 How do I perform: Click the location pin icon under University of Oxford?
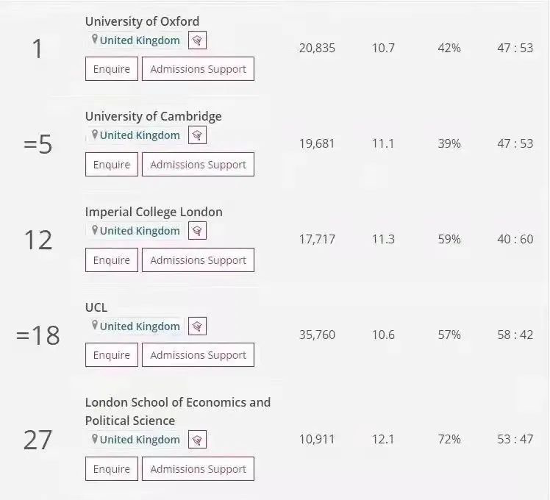94,39
